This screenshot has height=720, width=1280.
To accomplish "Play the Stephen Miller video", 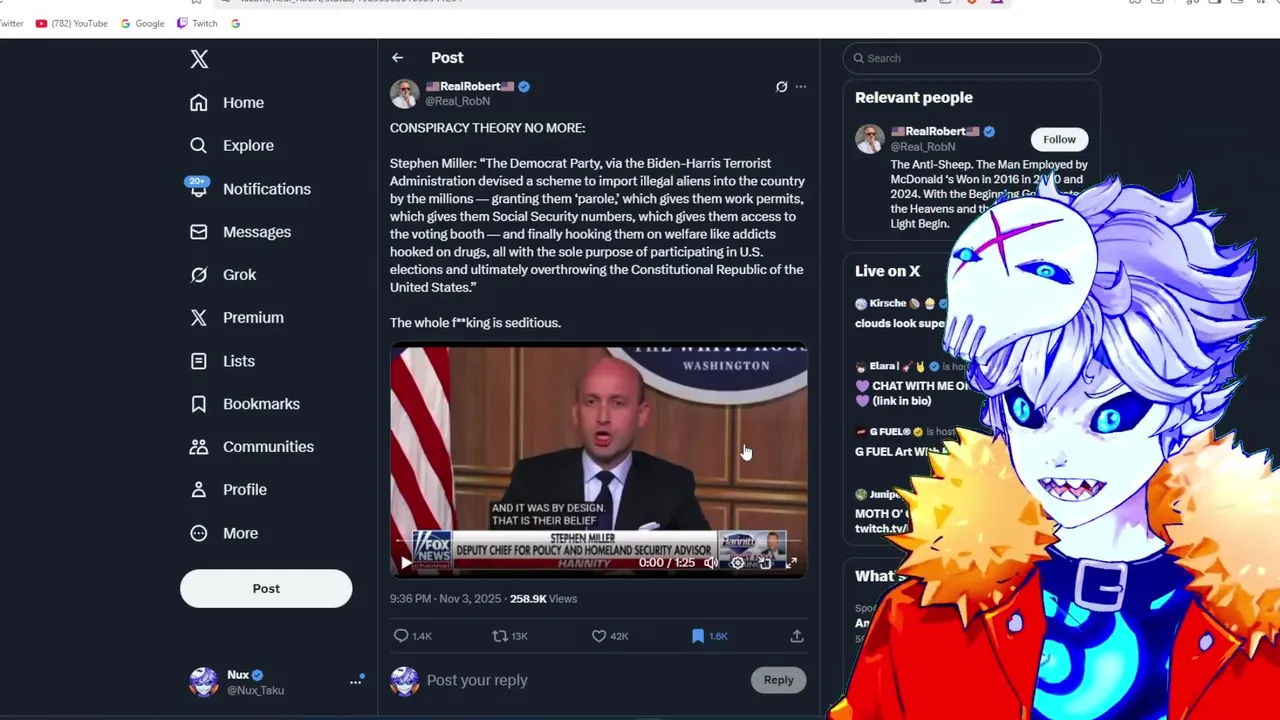I will [406, 563].
